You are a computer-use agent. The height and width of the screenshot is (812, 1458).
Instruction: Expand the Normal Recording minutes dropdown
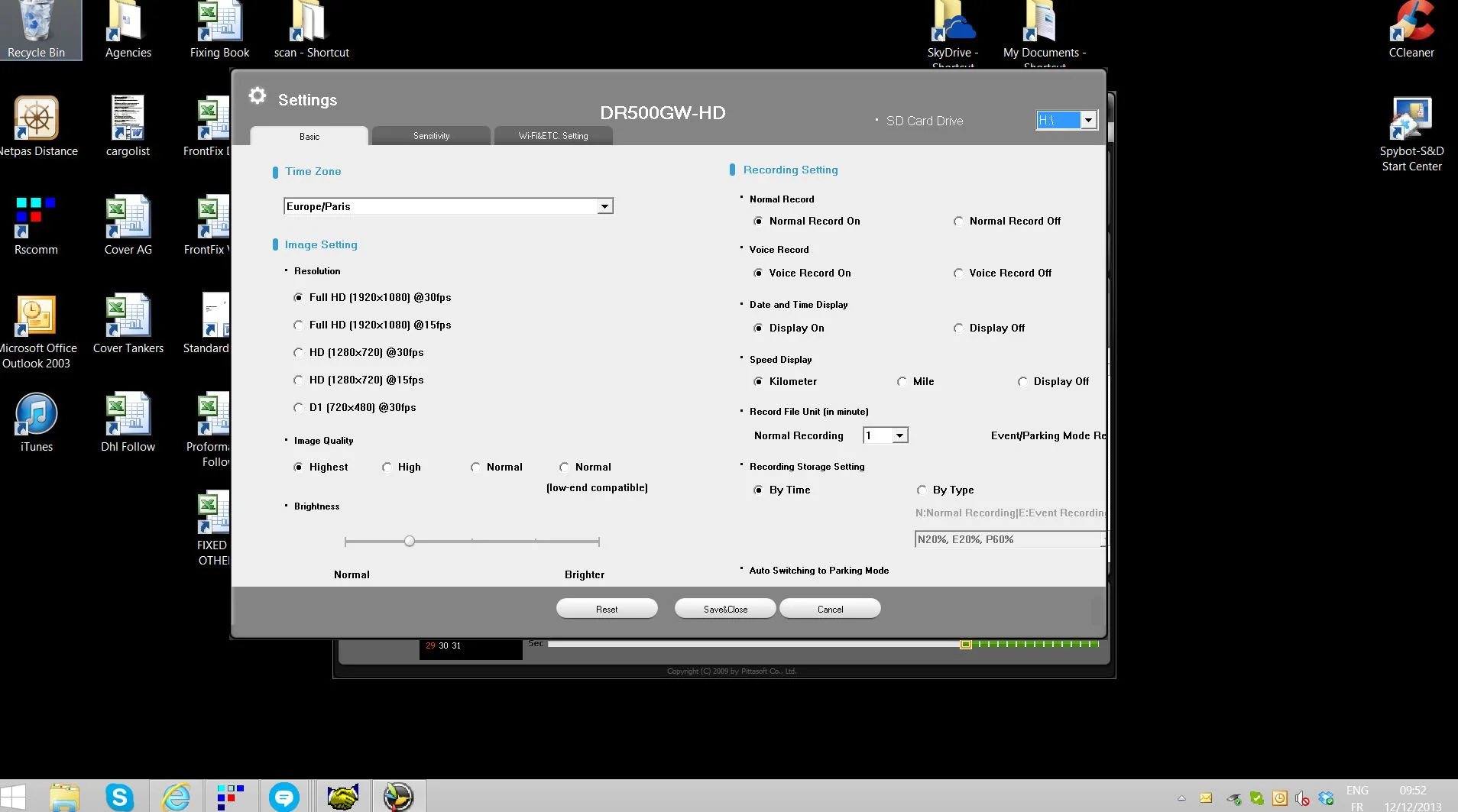[x=899, y=435]
